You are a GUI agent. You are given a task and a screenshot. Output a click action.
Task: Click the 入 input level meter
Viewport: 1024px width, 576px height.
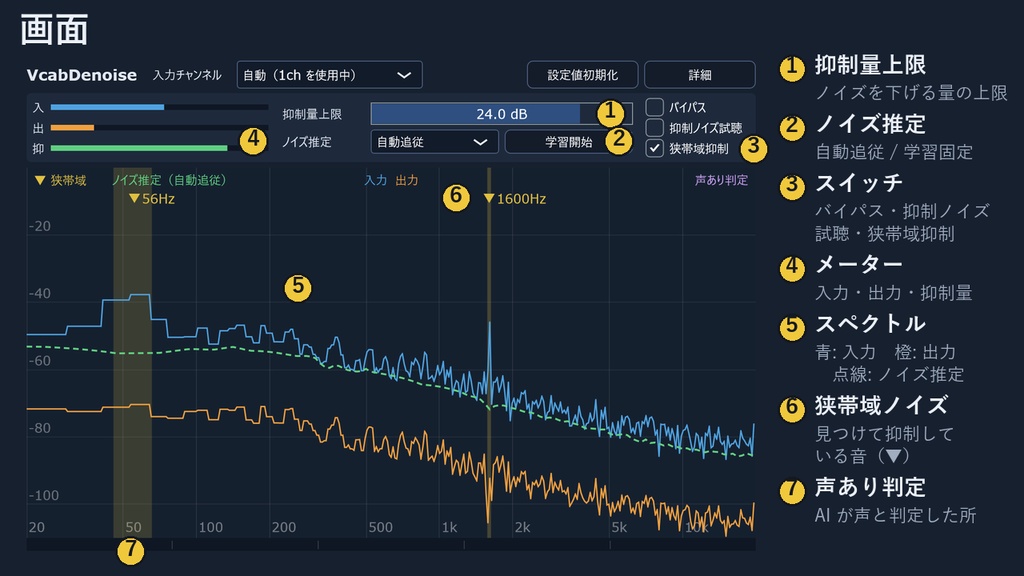click(159, 107)
